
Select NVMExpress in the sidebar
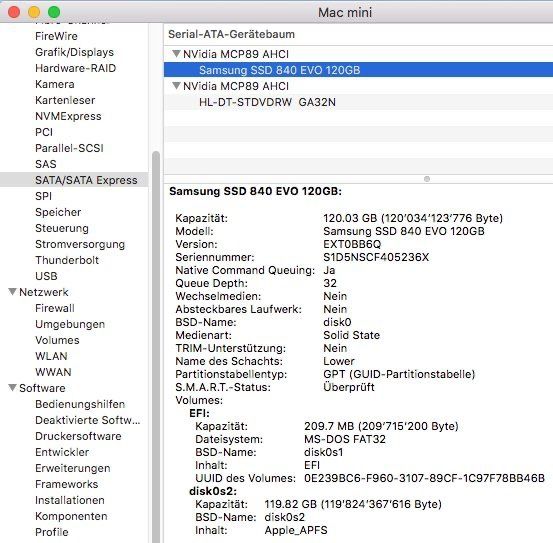coord(68,116)
